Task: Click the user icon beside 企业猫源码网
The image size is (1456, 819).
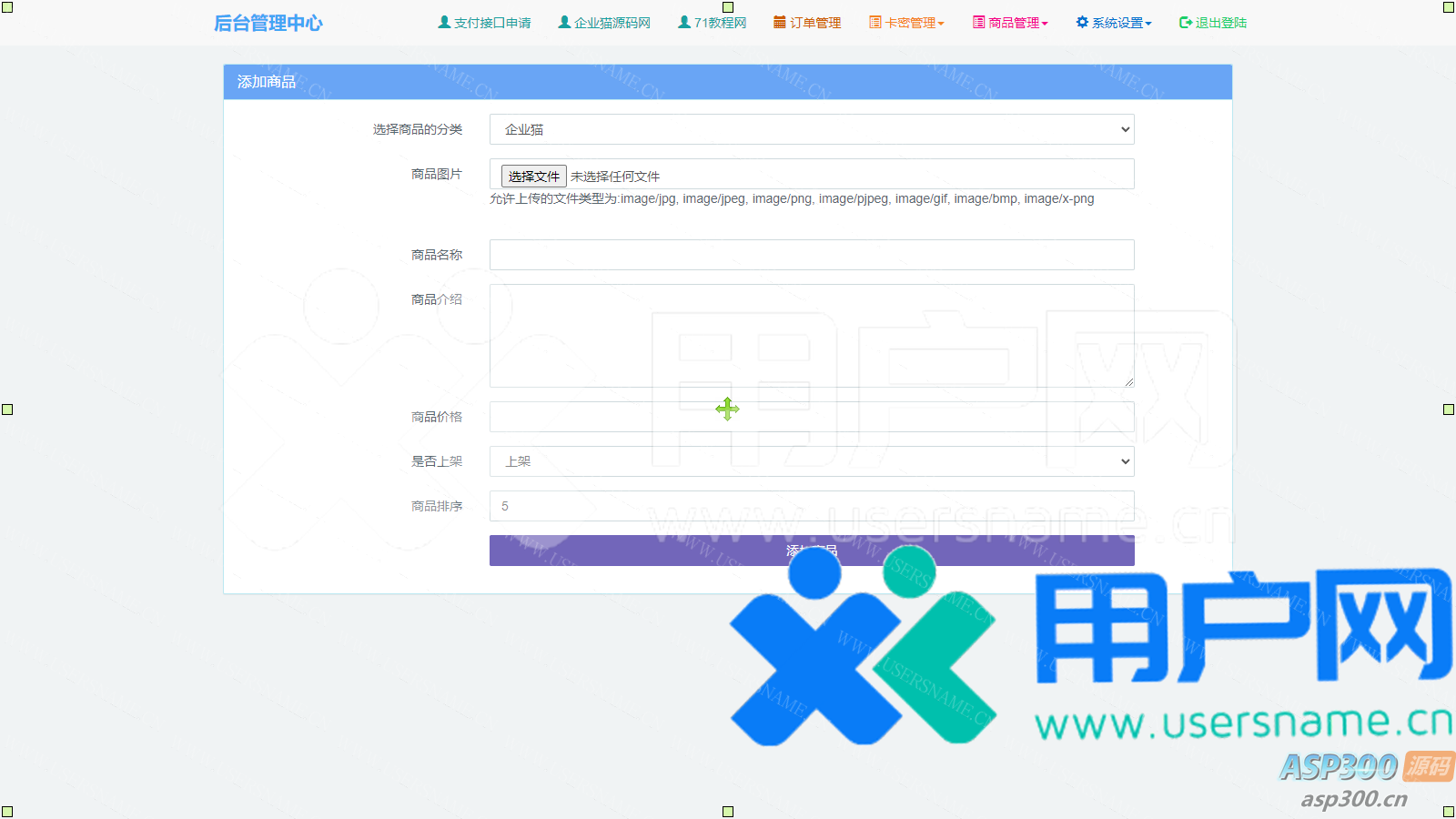Action: point(564,22)
